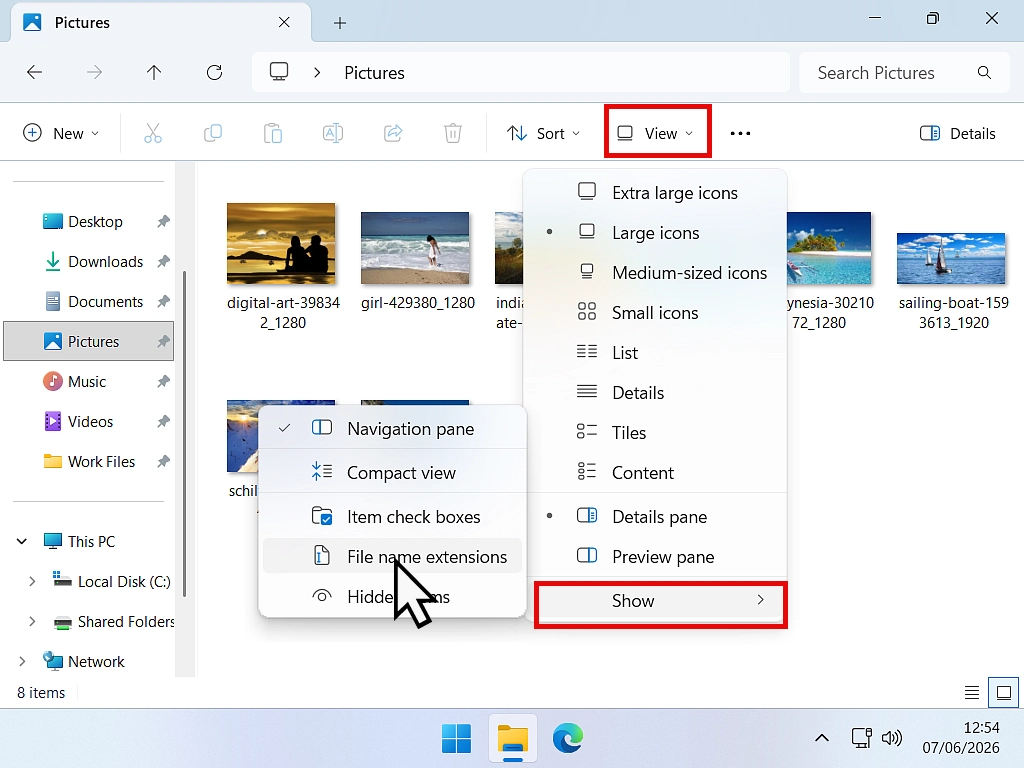Click the Paste clipboard icon
The height and width of the screenshot is (768, 1024).
pyautogui.click(x=273, y=133)
